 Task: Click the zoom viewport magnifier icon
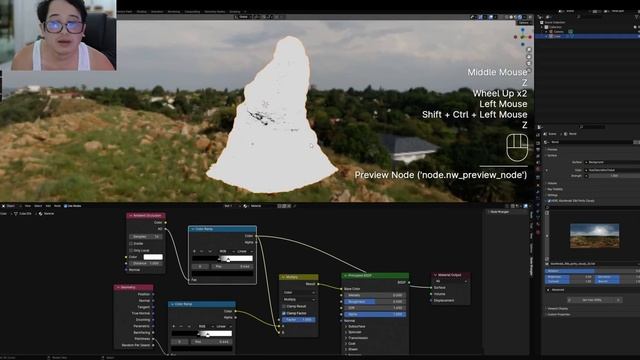(529, 50)
